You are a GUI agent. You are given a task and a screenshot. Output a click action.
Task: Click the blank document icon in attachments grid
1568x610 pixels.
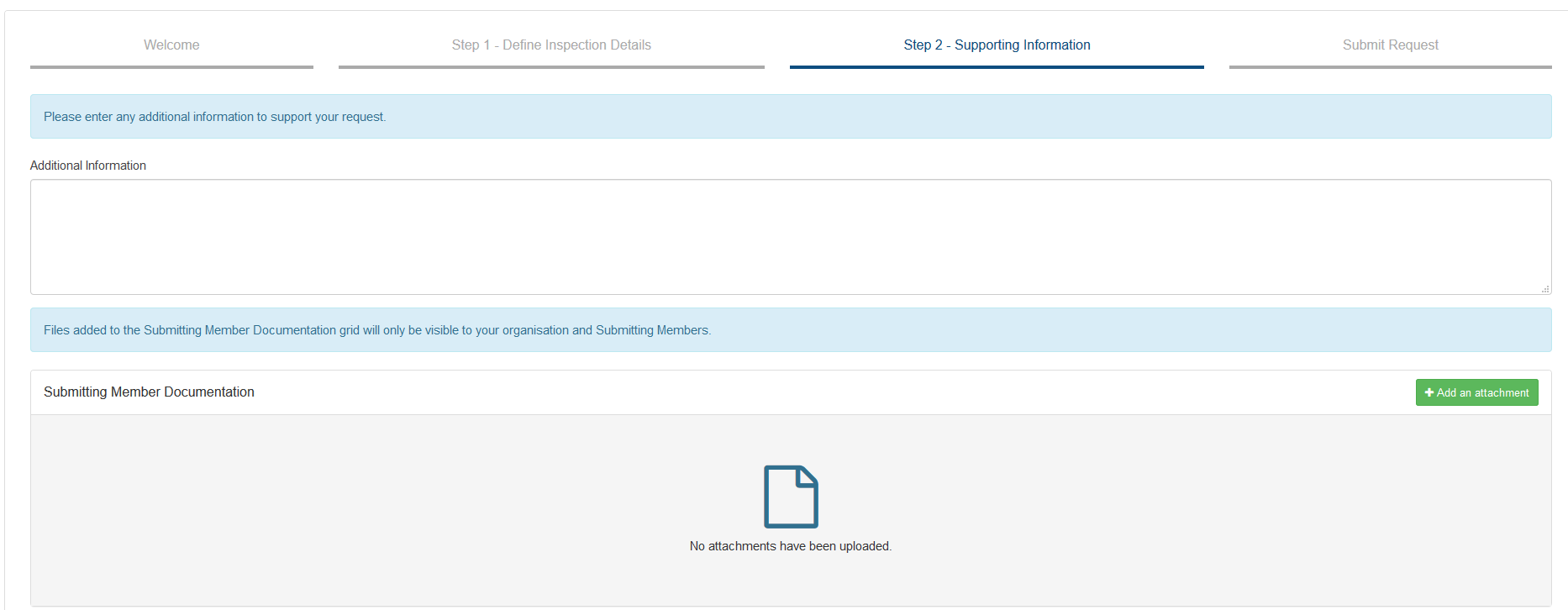pos(791,497)
